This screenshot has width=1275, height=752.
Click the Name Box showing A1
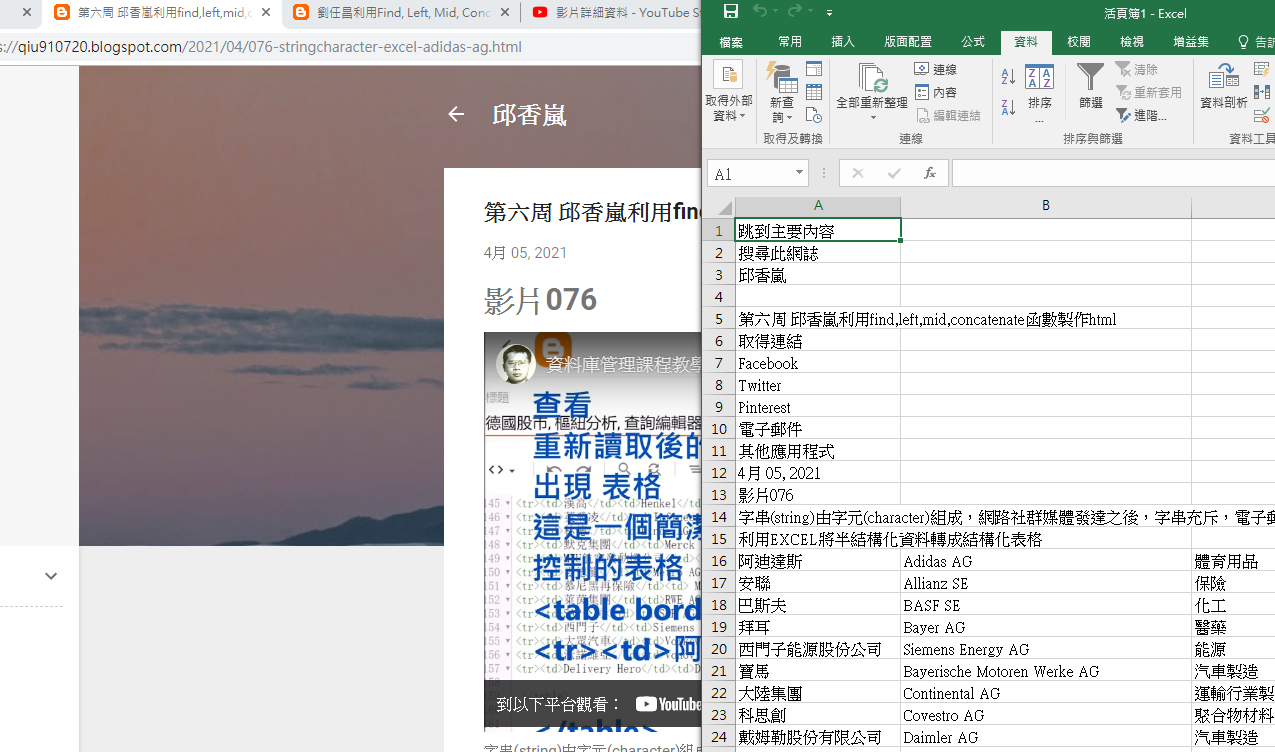click(x=750, y=174)
